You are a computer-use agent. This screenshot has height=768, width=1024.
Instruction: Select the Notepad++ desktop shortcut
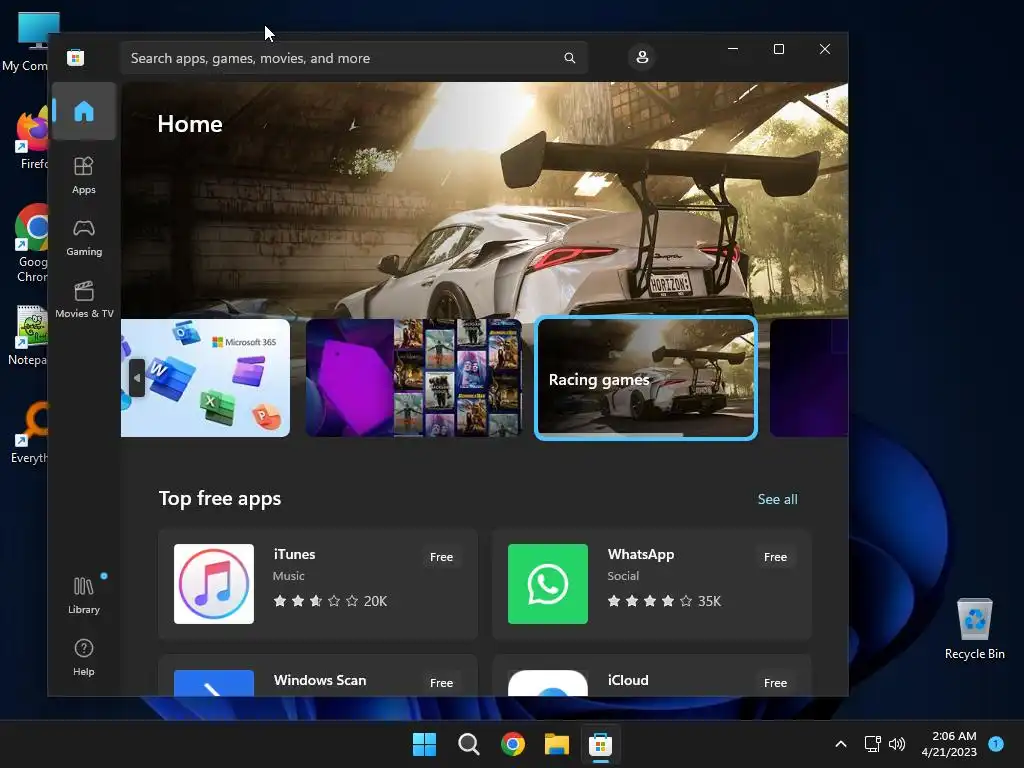pos(28,336)
